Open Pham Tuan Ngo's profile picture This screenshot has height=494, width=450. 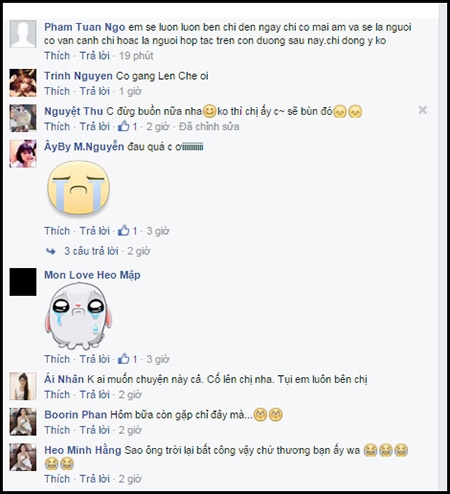23,34
